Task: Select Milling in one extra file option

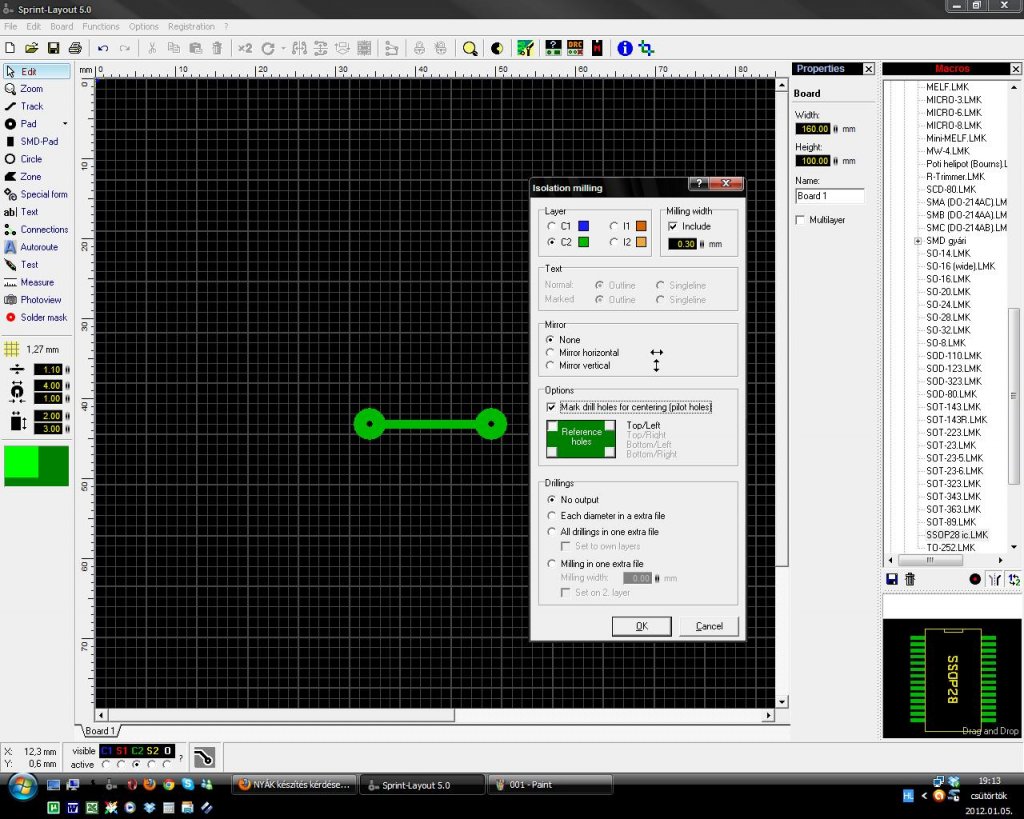Action: point(551,563)
